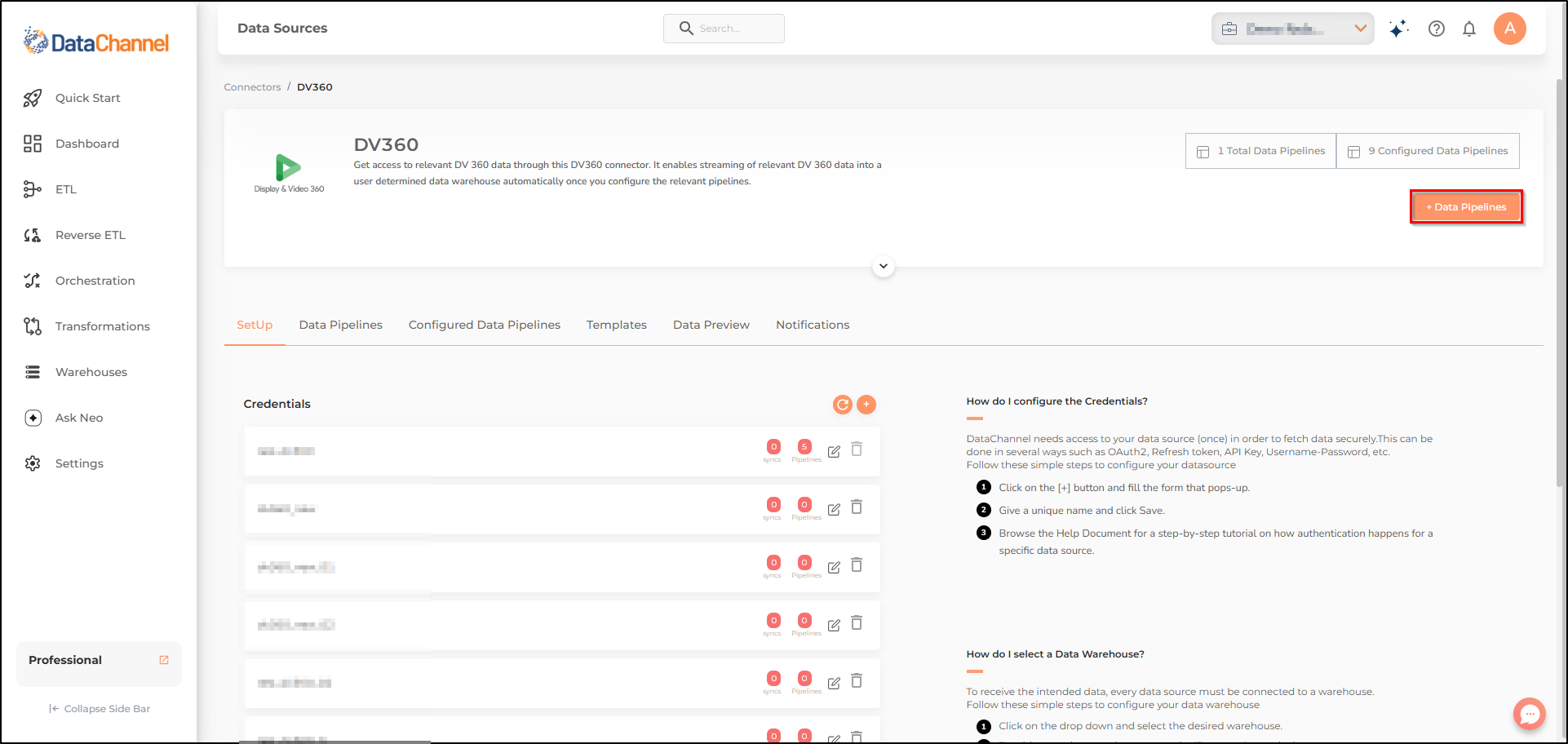Navigate to Reverse ETL
Screen dimensions: 1568x744
point(75,235)
